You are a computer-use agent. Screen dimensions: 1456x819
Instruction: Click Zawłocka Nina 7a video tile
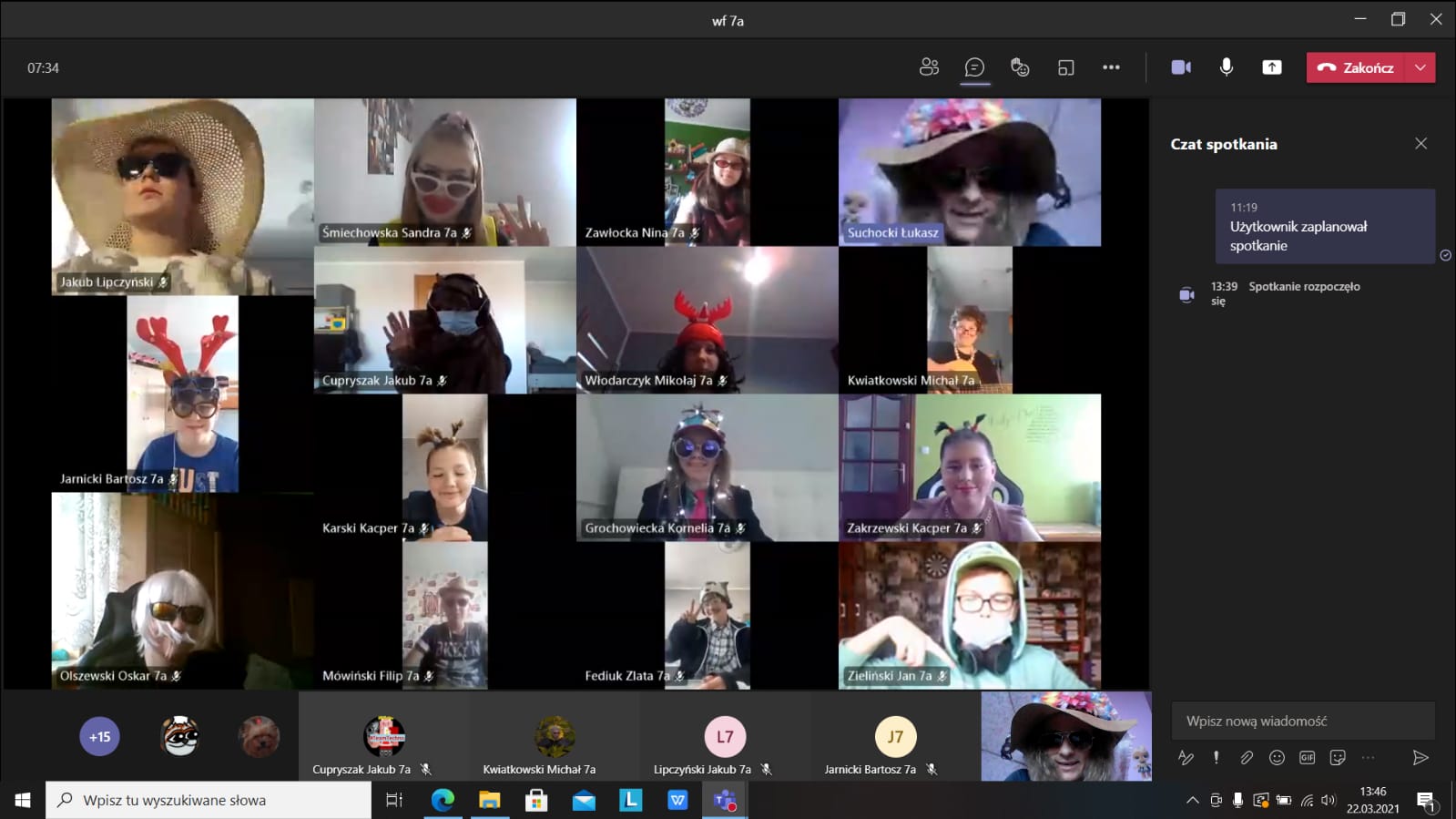(x=708, y=172)
